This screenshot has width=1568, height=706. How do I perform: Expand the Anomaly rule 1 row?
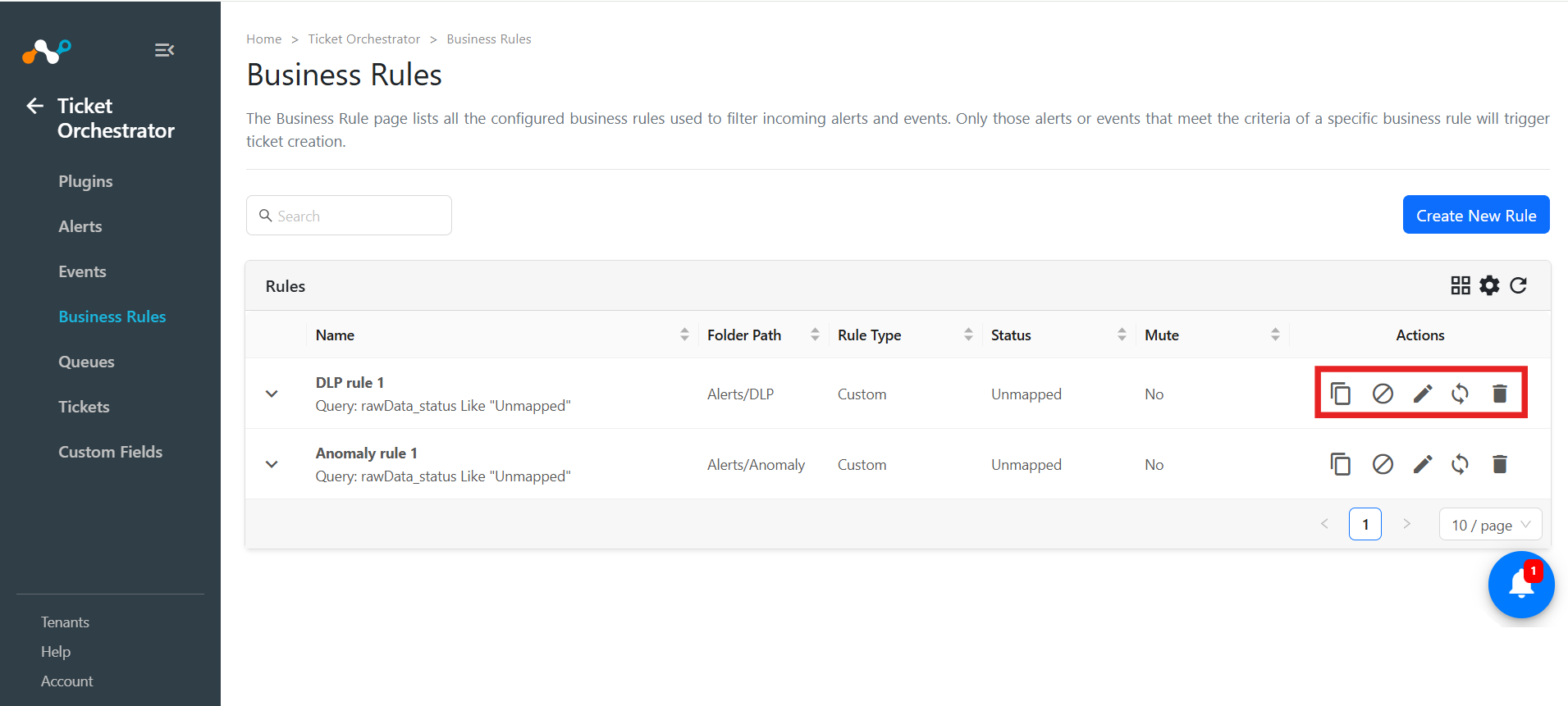pos(272,464)
